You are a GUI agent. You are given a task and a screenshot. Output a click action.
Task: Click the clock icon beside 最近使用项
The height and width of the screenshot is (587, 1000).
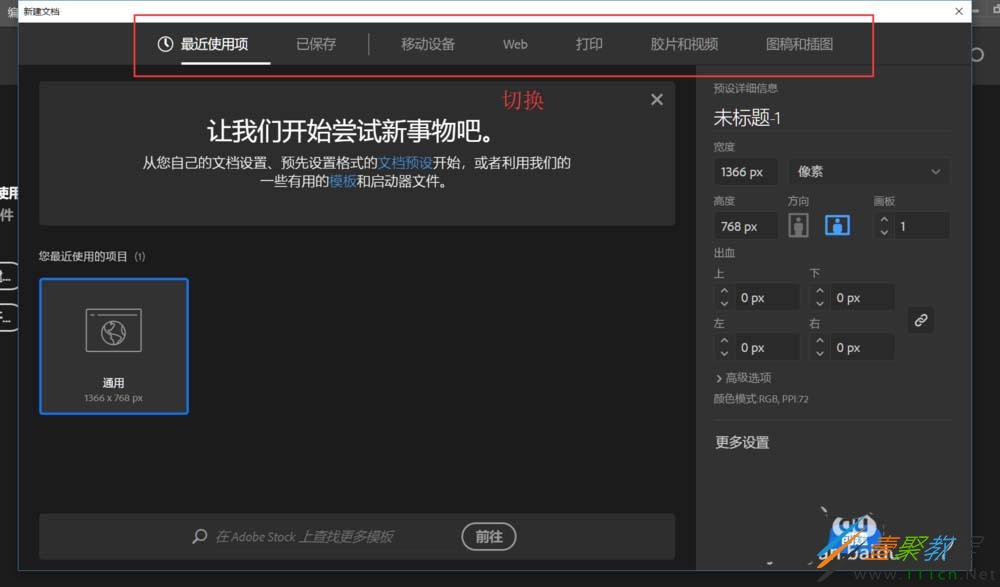click(x=165, y=44)
